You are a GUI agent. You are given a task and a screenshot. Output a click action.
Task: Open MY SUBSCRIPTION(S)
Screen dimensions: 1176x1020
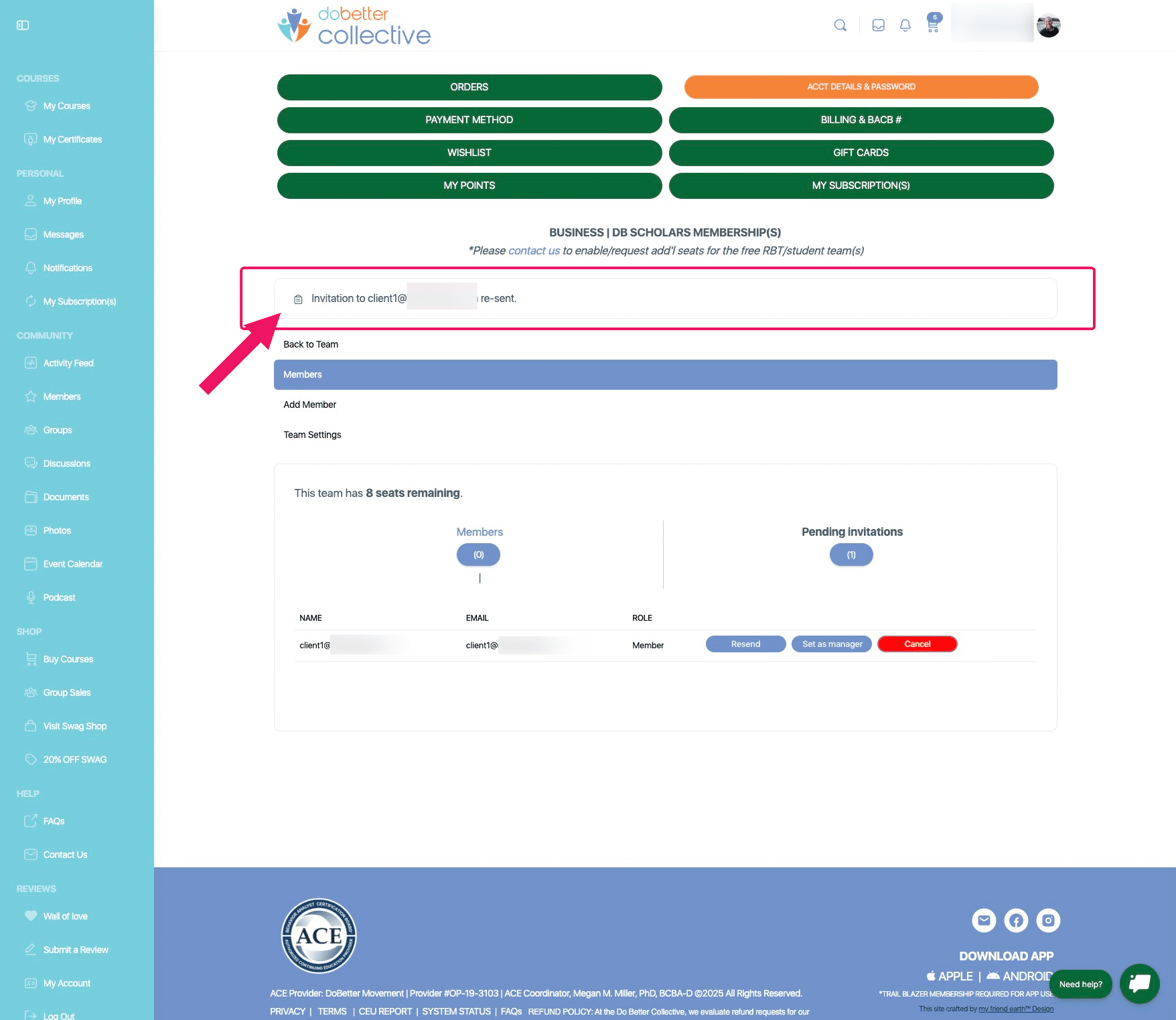[861, 186]
